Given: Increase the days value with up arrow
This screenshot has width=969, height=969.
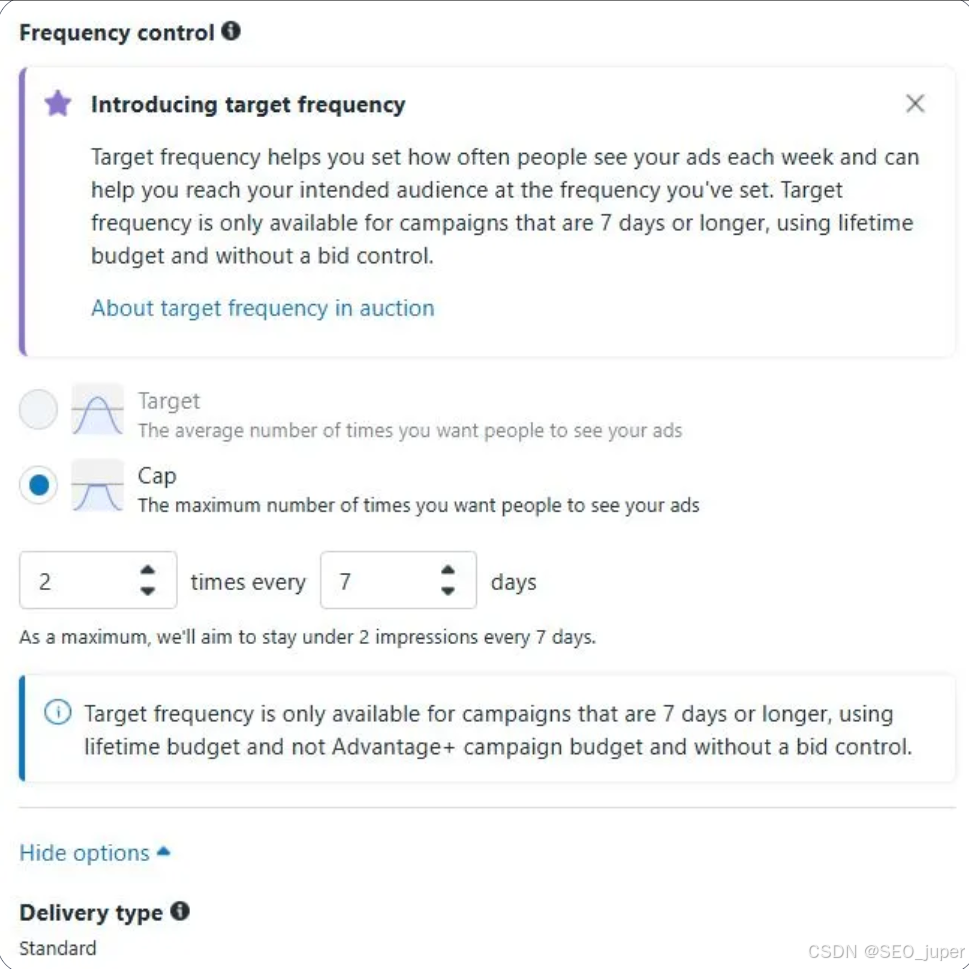Looking at the screenshot, I should tap(448, 571).
